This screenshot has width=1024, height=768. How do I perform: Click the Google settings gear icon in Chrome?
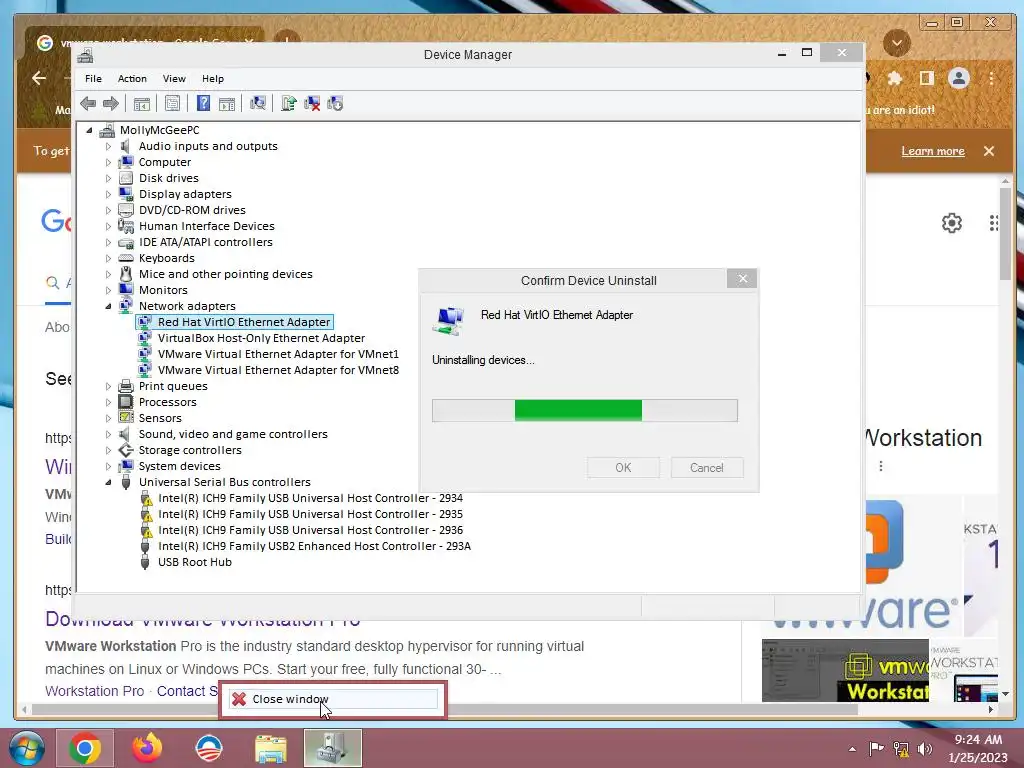952,223
